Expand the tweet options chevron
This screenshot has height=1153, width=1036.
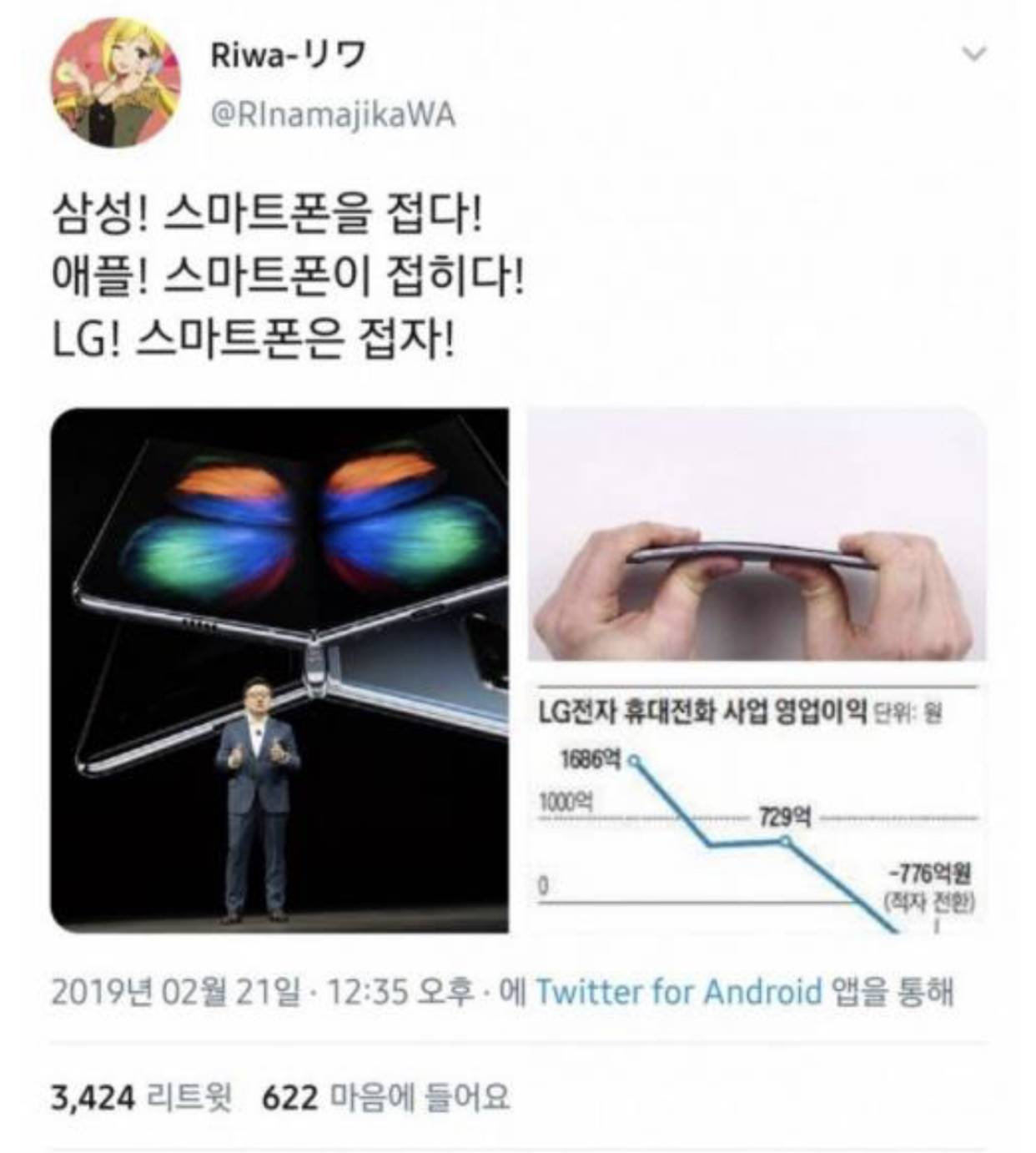click(x=974, y=54)
